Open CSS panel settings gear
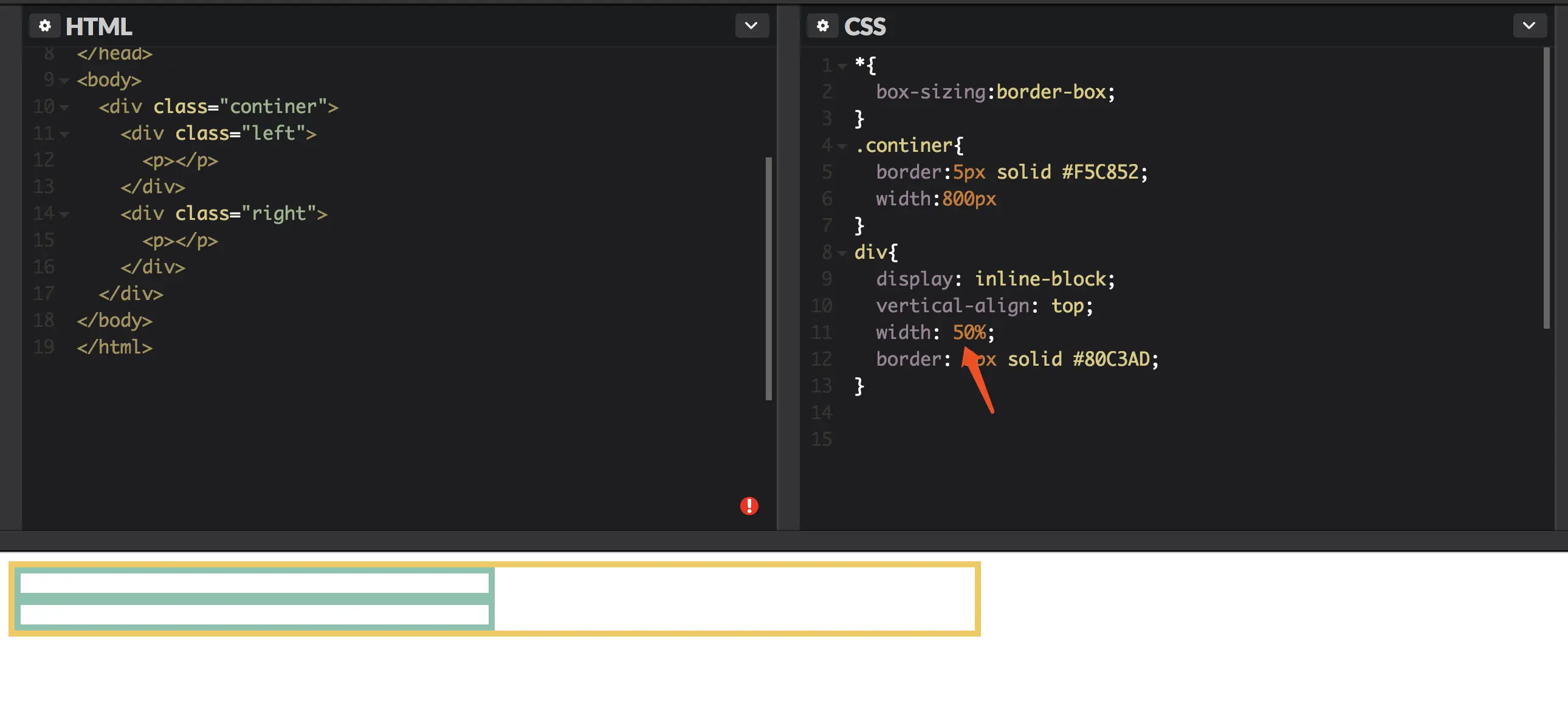The image size is (1568, 718). (822, 26)
